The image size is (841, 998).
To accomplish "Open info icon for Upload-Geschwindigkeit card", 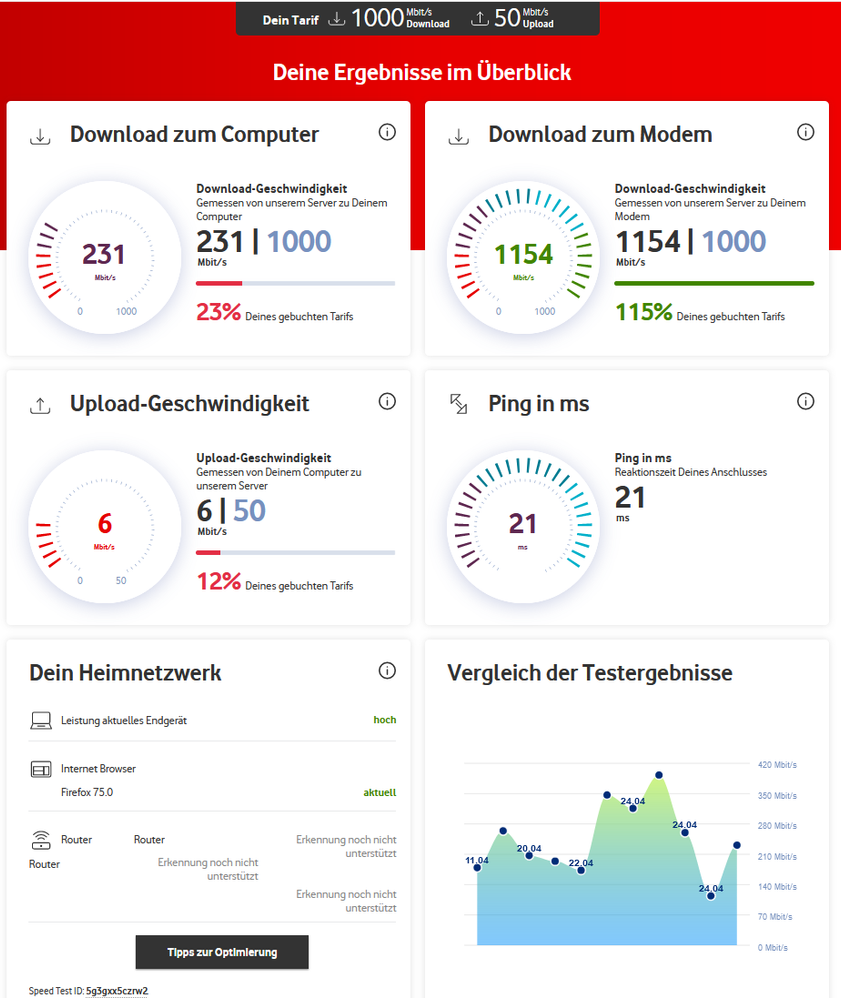I will [x=387, y=402].
